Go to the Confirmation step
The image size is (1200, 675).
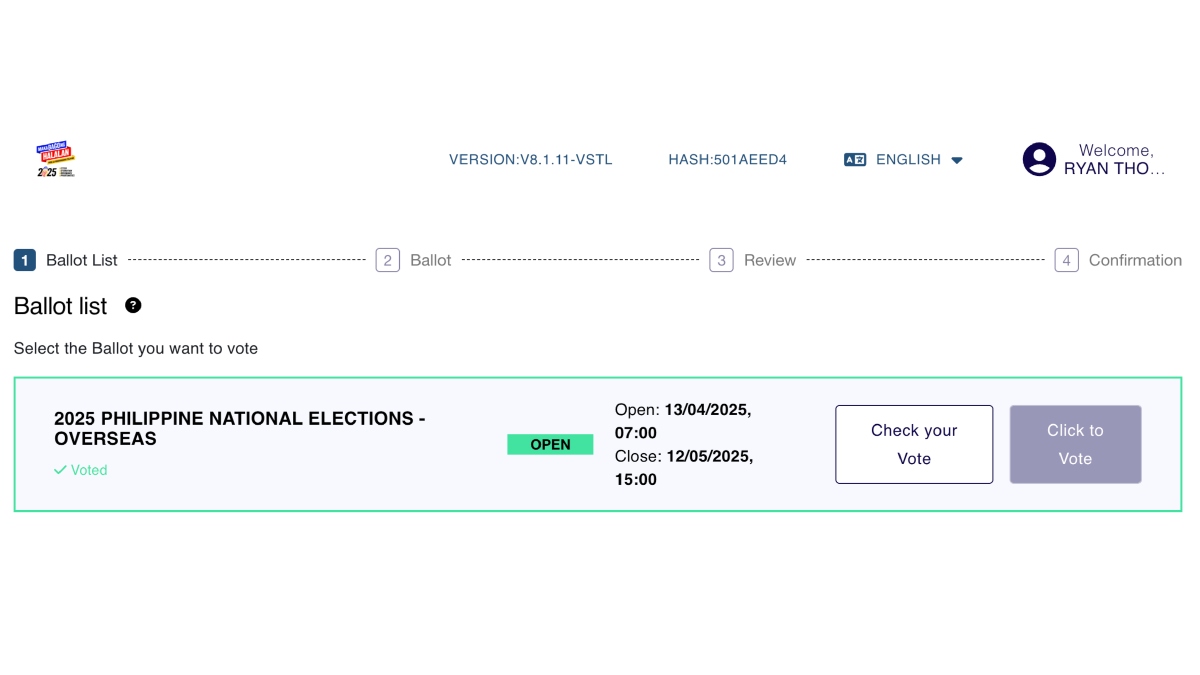(1135, 260)
